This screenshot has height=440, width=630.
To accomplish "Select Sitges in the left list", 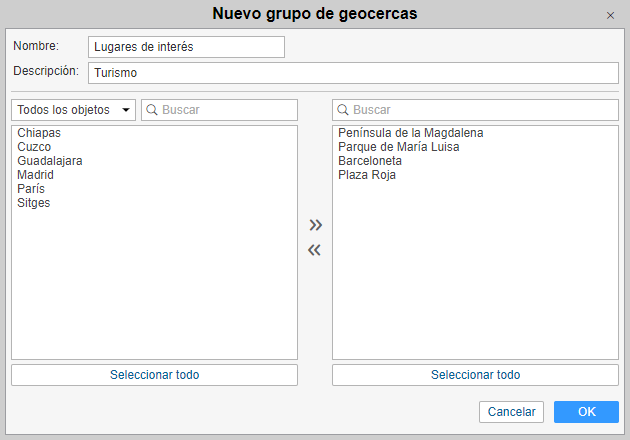I will click(34, 203).
